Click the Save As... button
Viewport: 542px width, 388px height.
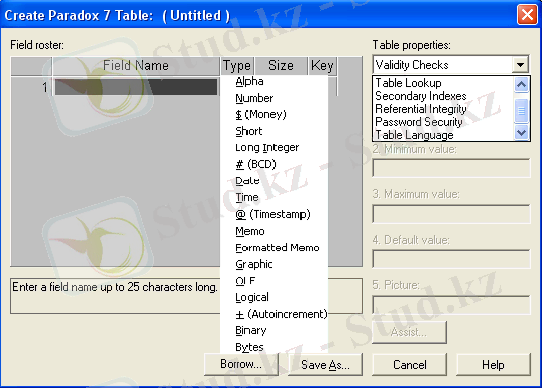[x=325, y=364]
